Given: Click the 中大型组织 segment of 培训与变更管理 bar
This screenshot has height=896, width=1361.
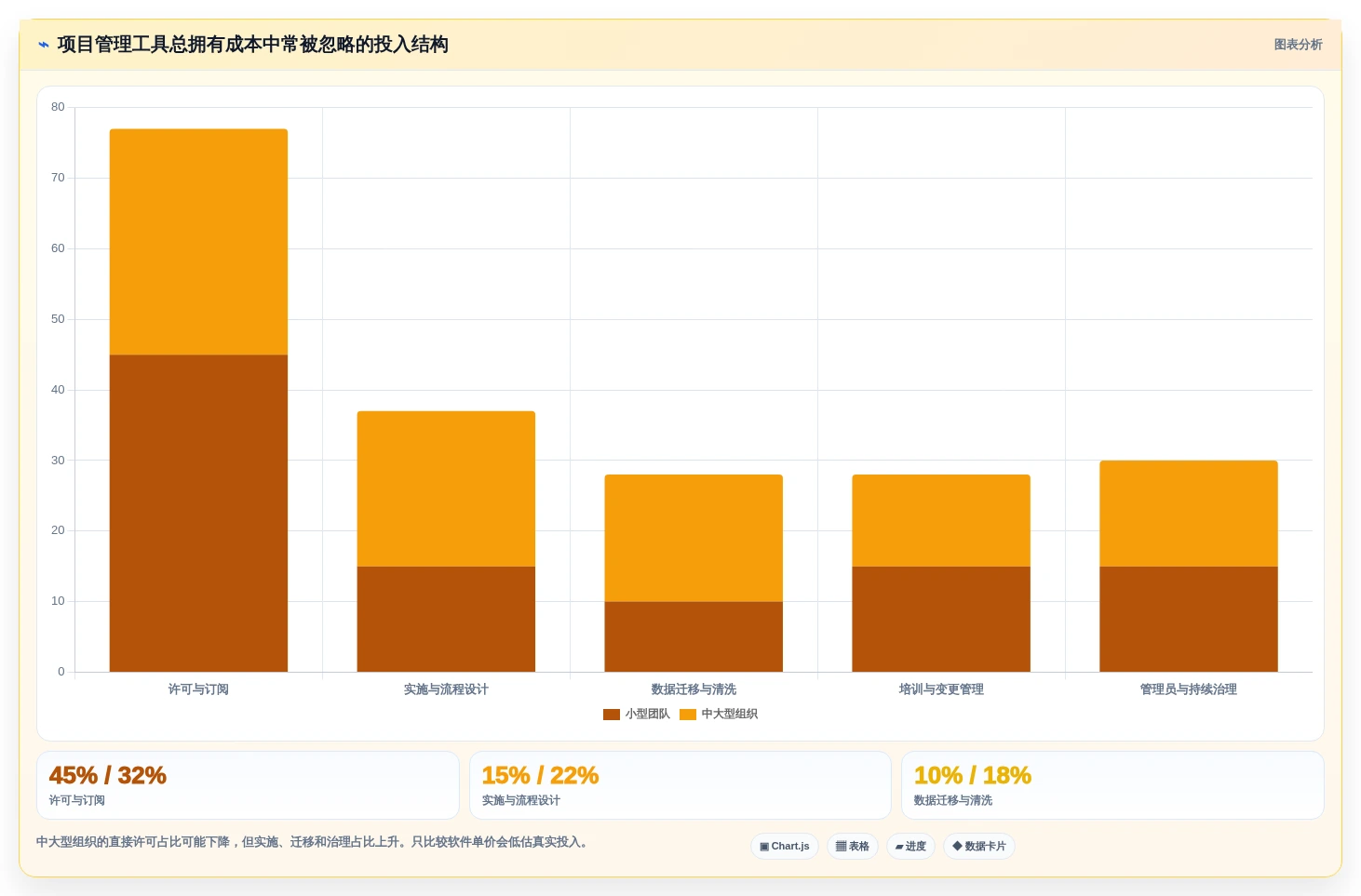Looking at the screenshot, I should [941, 521].
